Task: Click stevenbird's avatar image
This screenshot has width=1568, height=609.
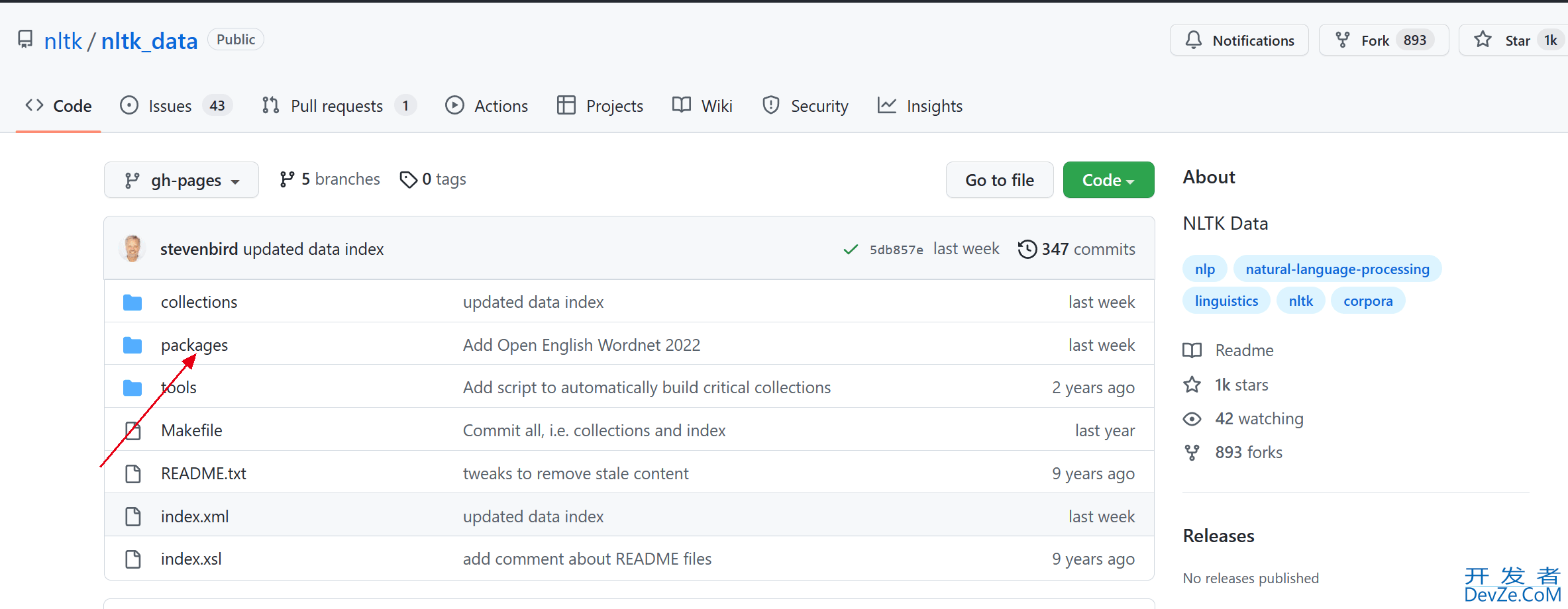Action: click(132, 249)
